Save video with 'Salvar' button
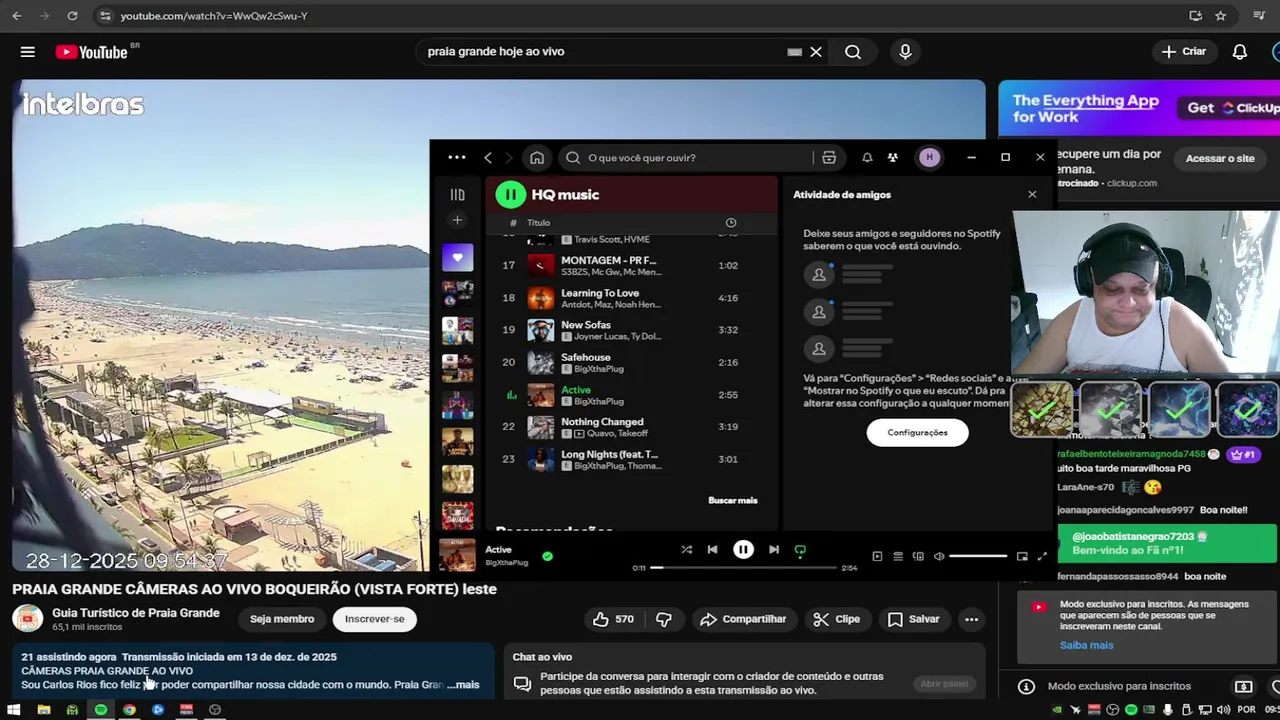Viewport: 1280px width, 720px height. (x=913, y=619)
